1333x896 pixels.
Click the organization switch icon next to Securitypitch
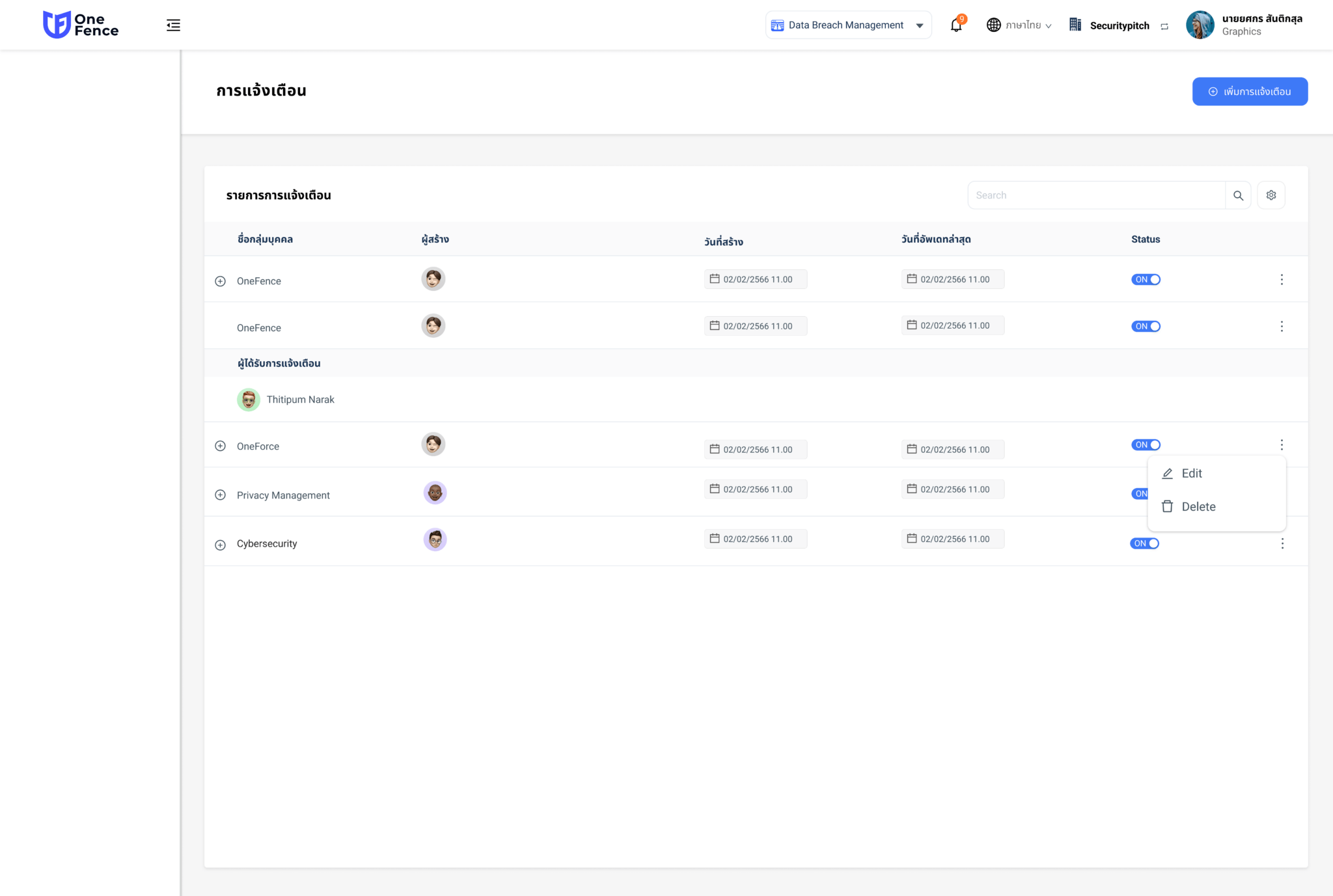[1164, 26]
